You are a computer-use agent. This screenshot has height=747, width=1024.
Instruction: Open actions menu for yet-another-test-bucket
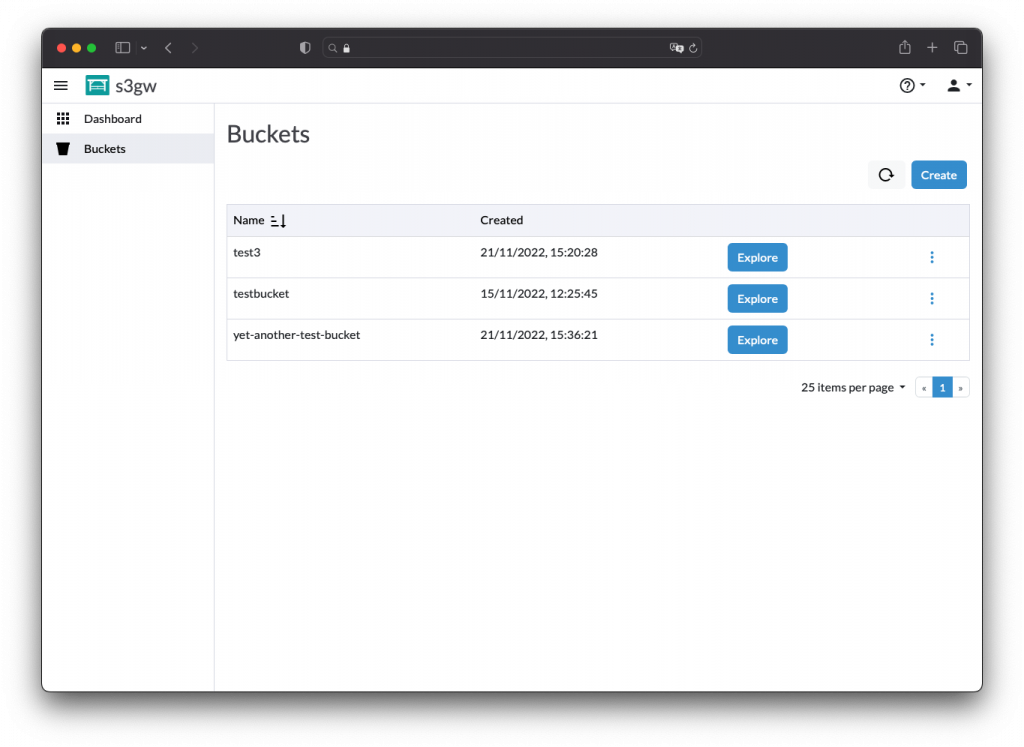tap(932, 340)
